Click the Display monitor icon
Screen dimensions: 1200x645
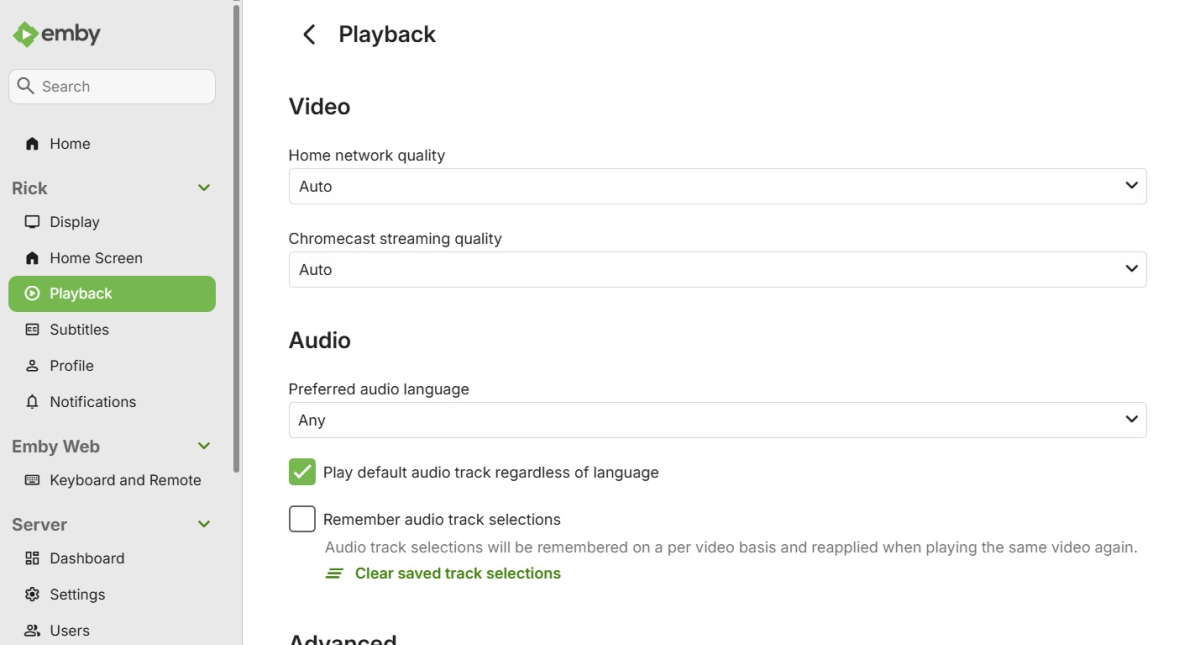[x=32, y=222]
